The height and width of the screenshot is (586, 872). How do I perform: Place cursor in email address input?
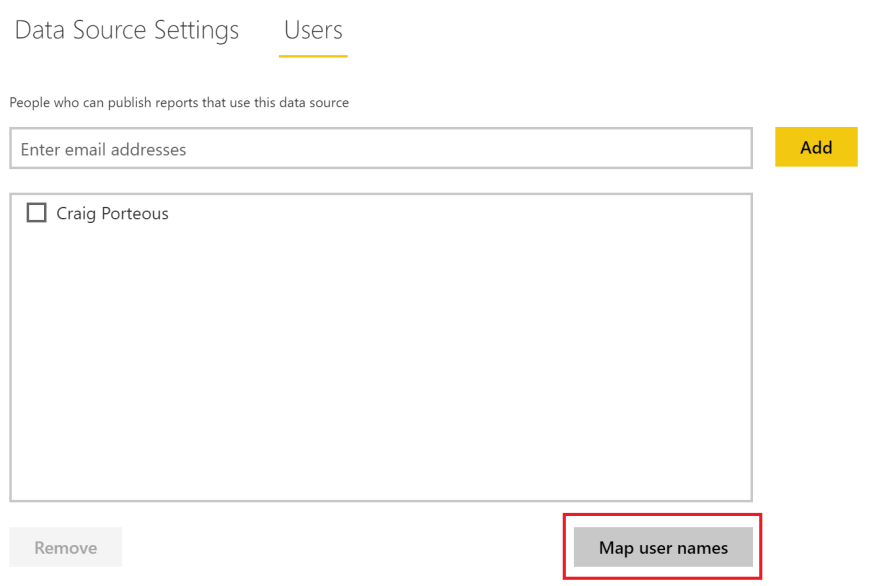coord(380,149)
